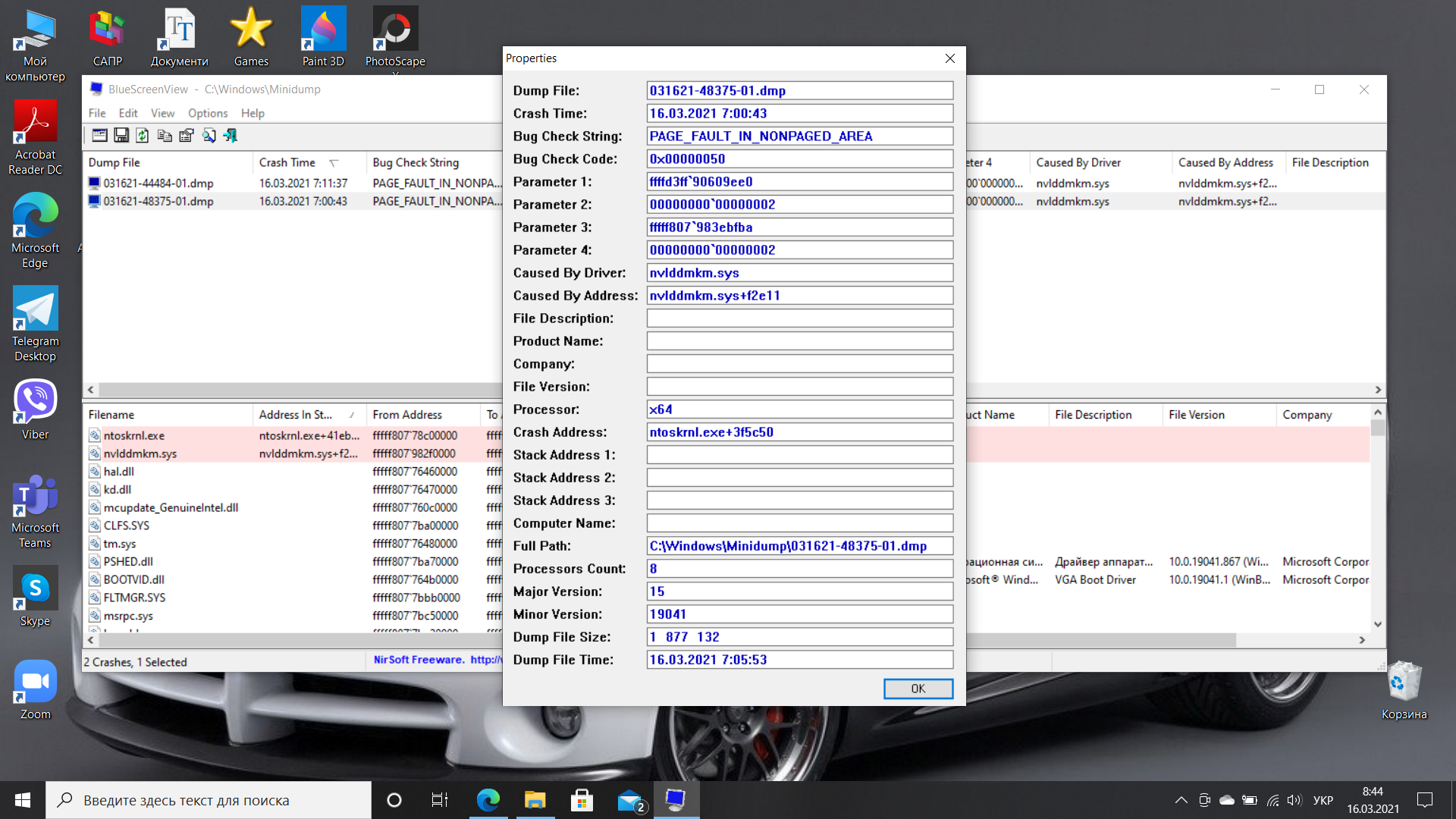
Task: Open the Корзина recycle bin
Action: click(x=1404, y=690)
